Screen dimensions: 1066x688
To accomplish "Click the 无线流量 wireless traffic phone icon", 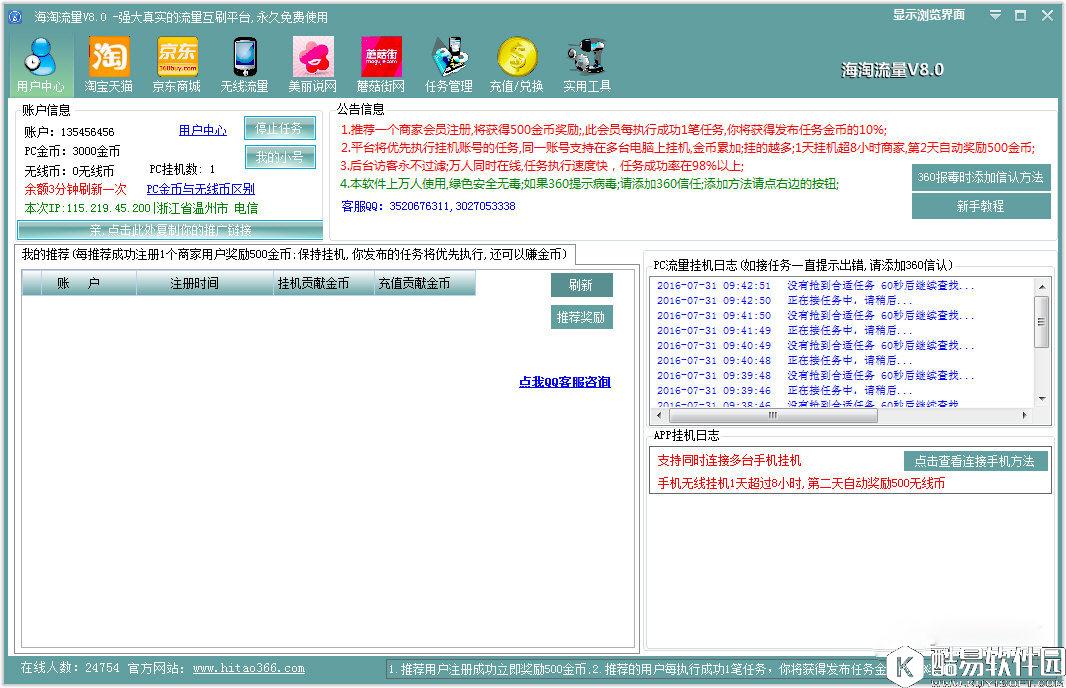I will [244, 63].
